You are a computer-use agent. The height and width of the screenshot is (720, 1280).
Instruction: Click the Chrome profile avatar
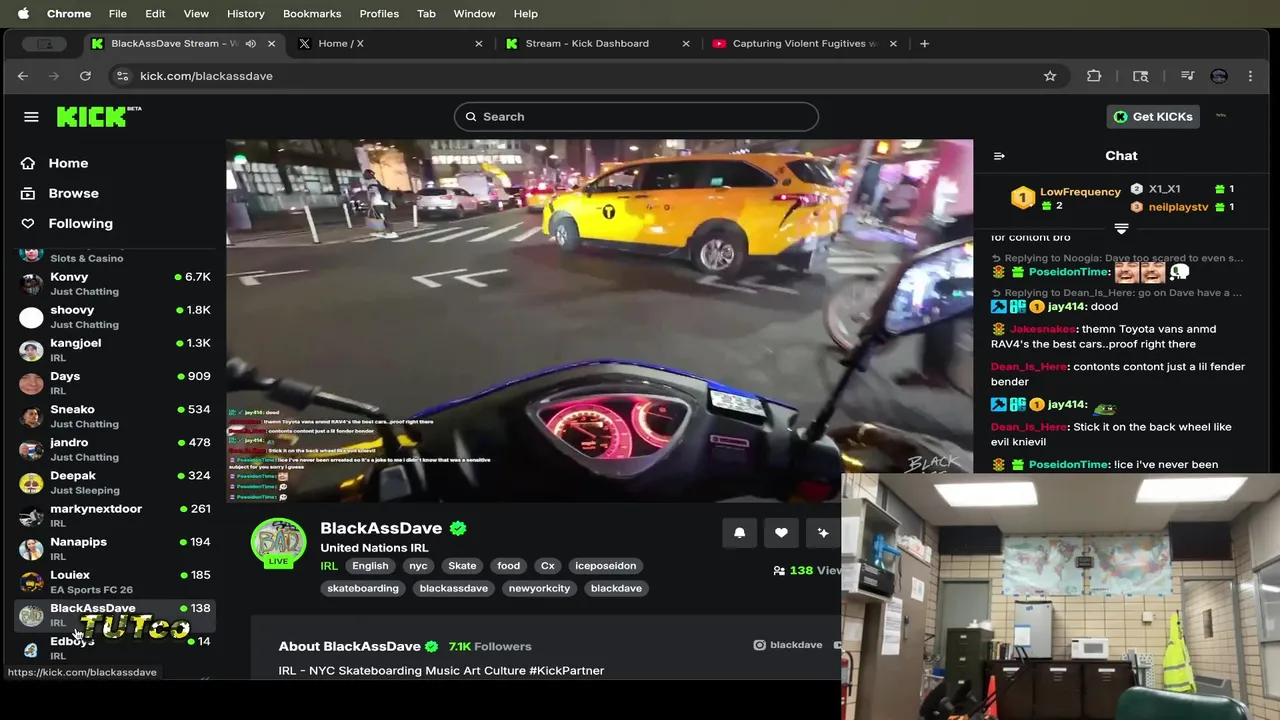(x=1218, y=76)
